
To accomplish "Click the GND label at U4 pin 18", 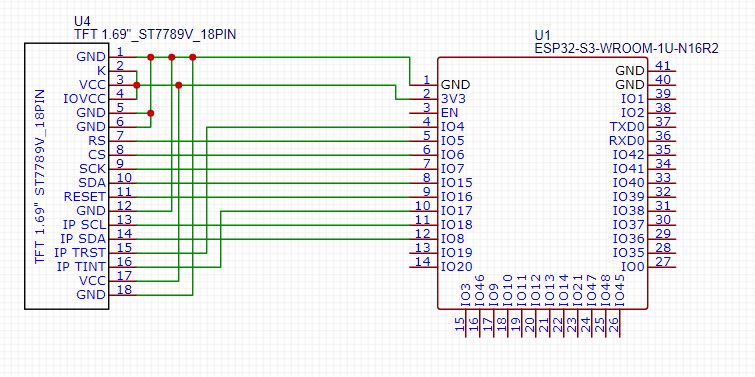I will point(91,294).
